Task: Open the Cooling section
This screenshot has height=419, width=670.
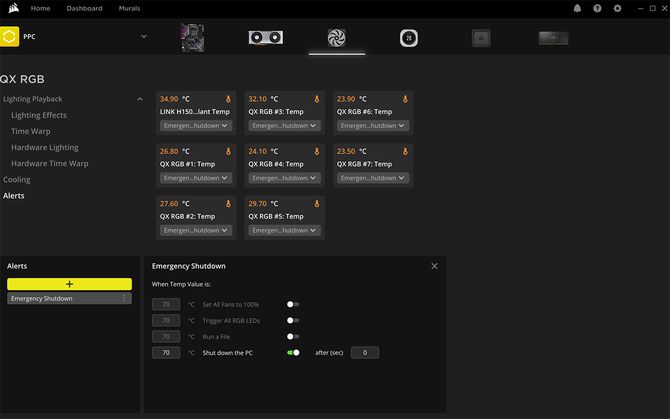Action: tap(17, 180)
